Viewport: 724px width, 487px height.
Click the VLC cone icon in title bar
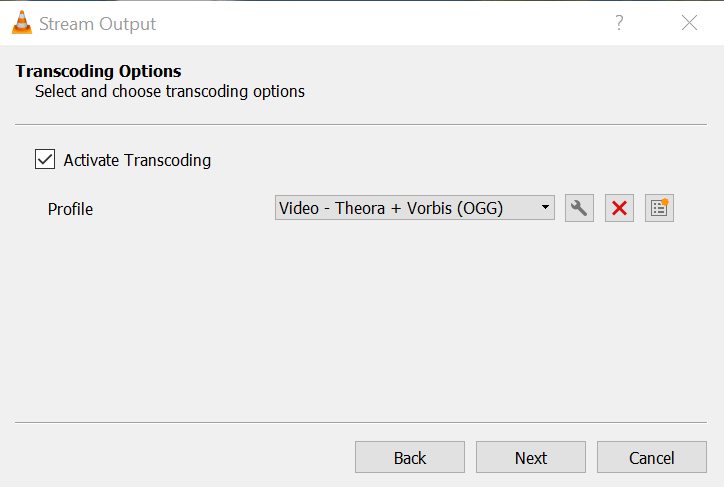tap(23, 23)
